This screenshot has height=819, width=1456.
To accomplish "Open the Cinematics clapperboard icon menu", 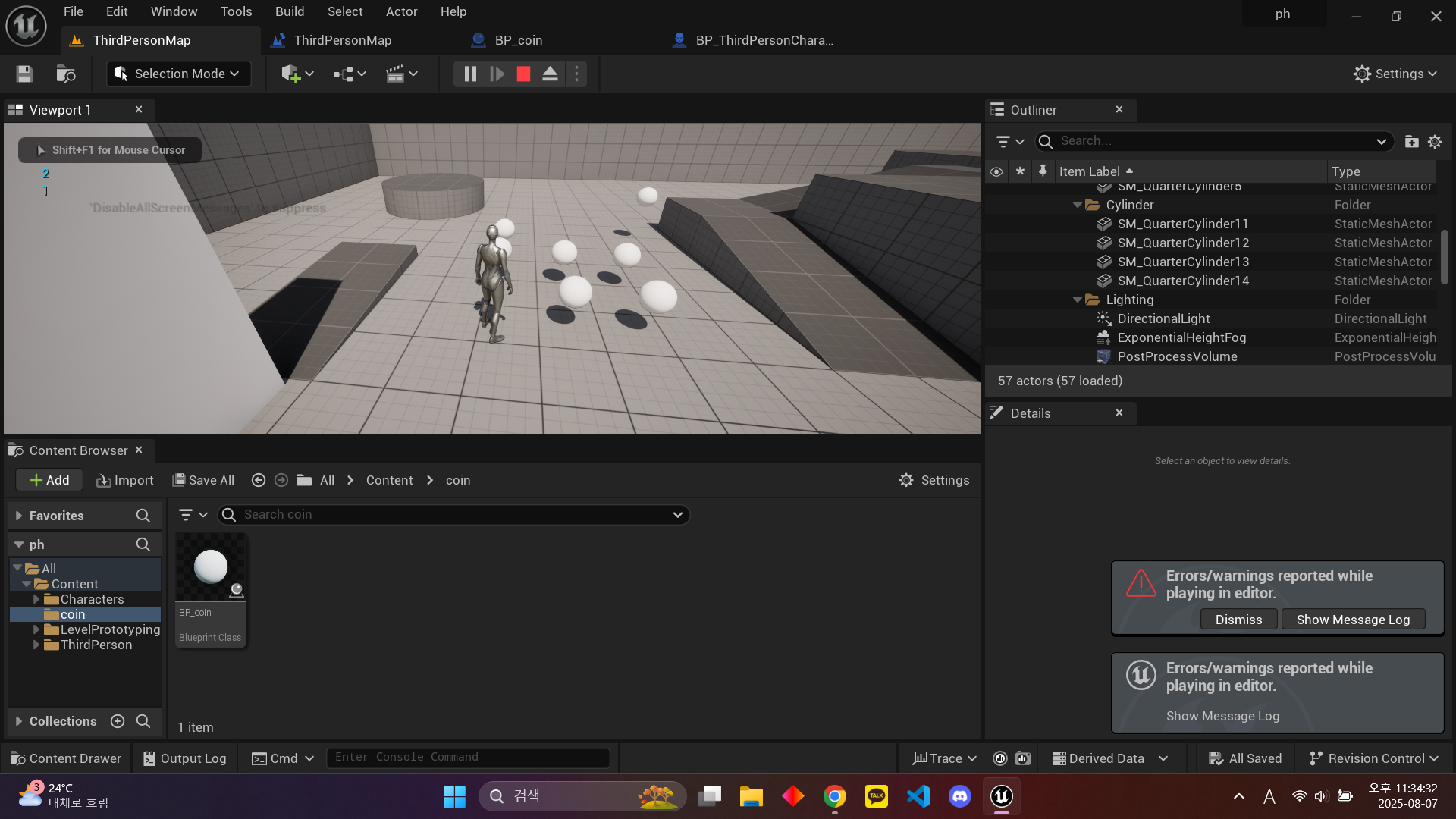I will (402, 74).
